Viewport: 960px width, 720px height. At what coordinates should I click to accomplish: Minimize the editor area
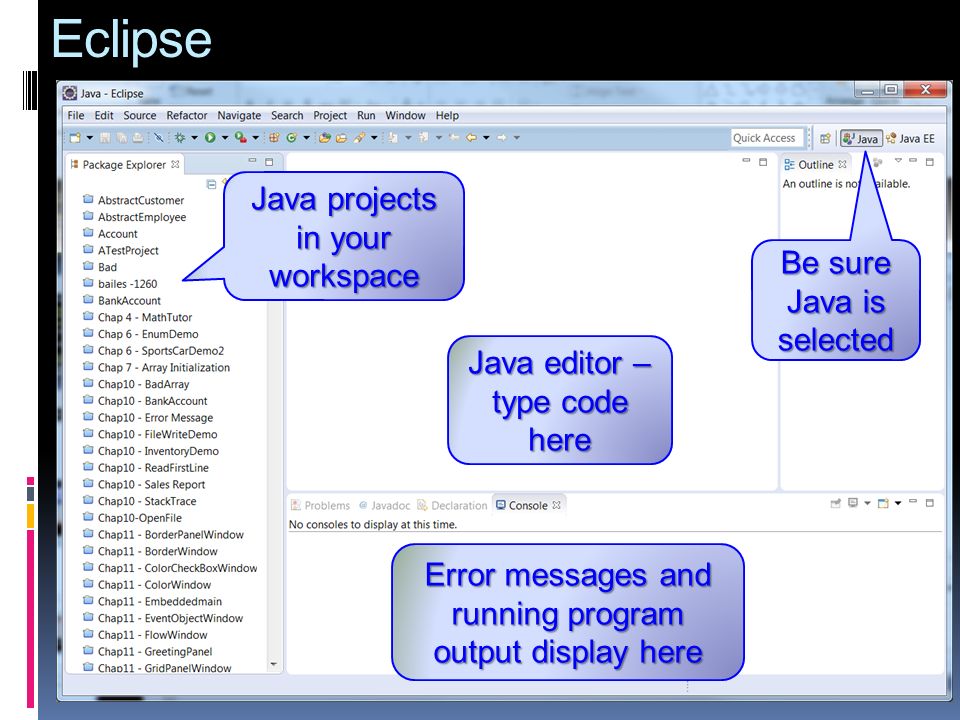click(746, 160)
